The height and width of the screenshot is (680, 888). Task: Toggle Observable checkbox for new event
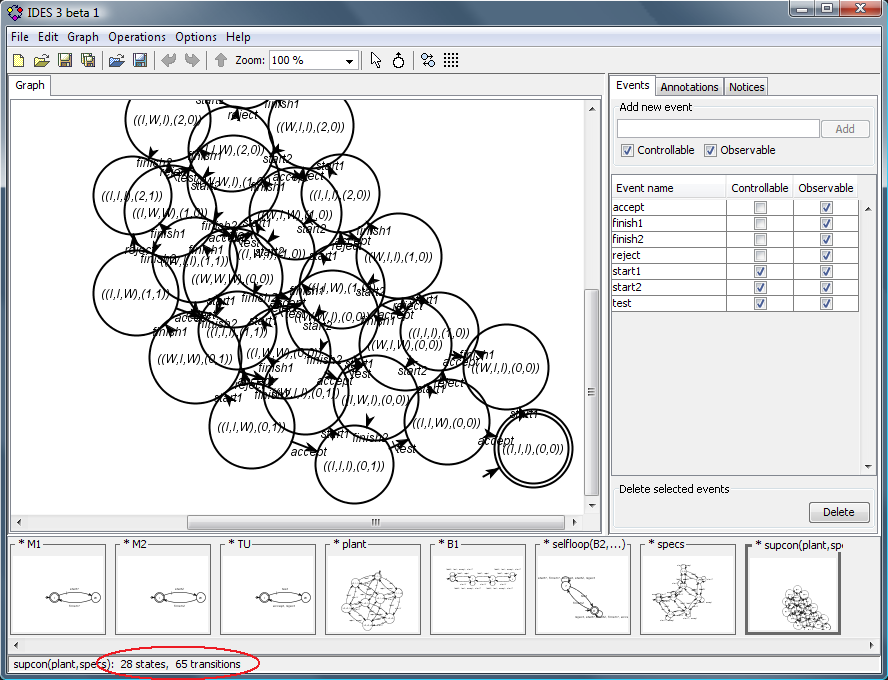[x=710, y=151]
